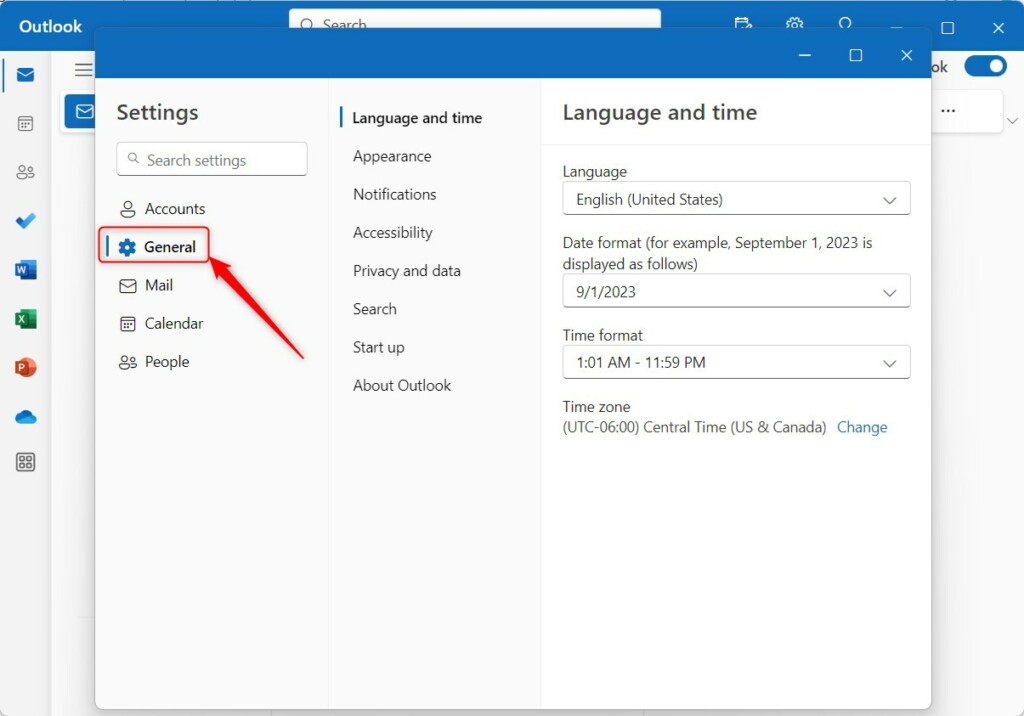
Task: Open the Calendar from the left sidebar
Action: coord(25,122)
